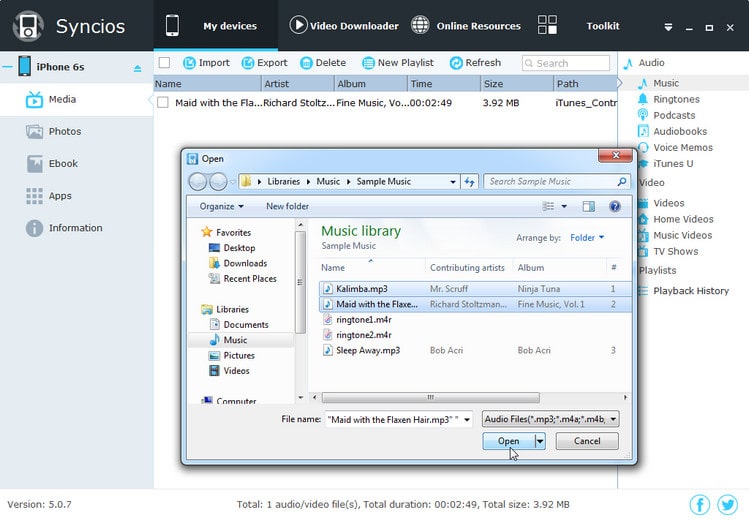Viewport: 749px width, 521px height.
Task: Open the Syncios menu dropdown icon
Action: click(668, 27)
